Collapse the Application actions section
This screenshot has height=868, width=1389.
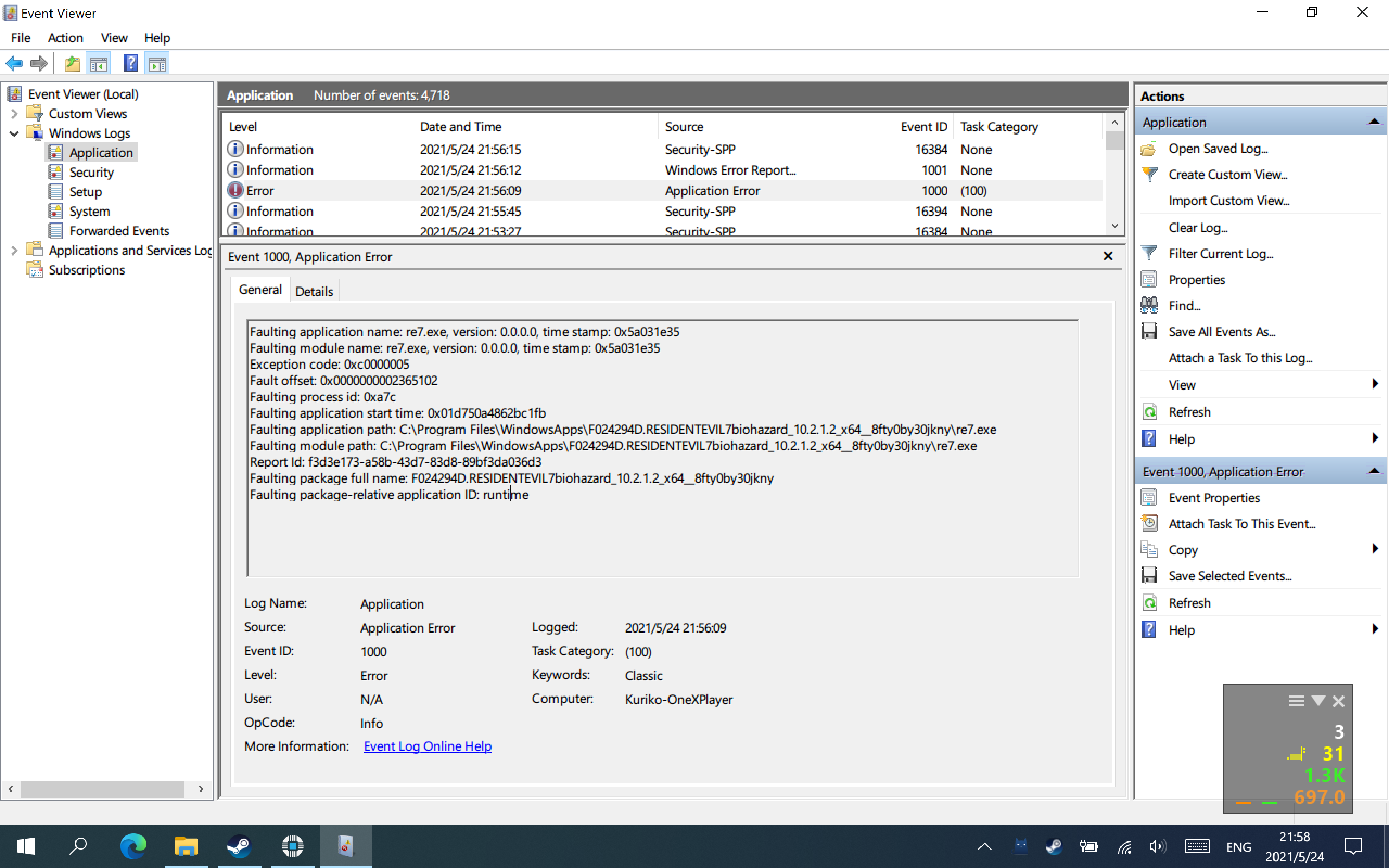tap(1374, 122)
